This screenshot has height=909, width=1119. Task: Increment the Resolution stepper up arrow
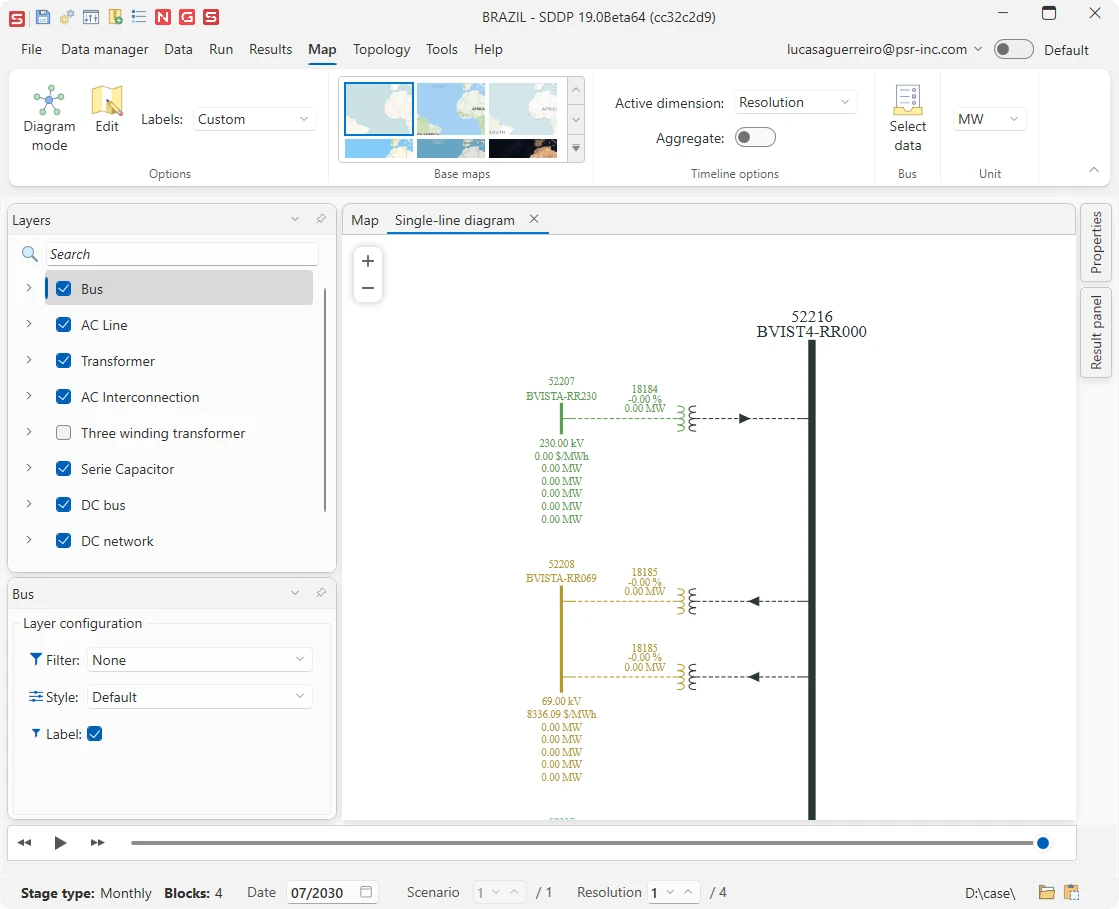[688, 892]
